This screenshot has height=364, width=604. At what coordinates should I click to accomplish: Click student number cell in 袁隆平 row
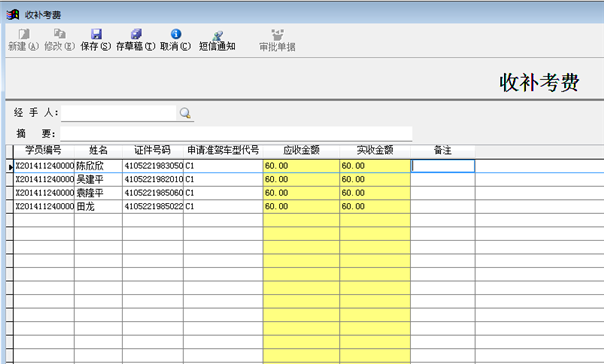coord(44,193)
